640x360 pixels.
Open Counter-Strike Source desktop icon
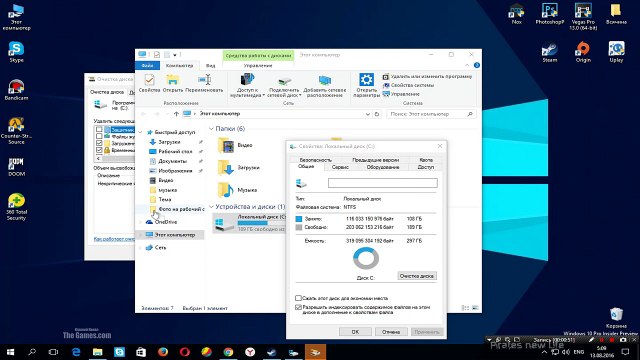pyautogui.click(x=16, y=130)
